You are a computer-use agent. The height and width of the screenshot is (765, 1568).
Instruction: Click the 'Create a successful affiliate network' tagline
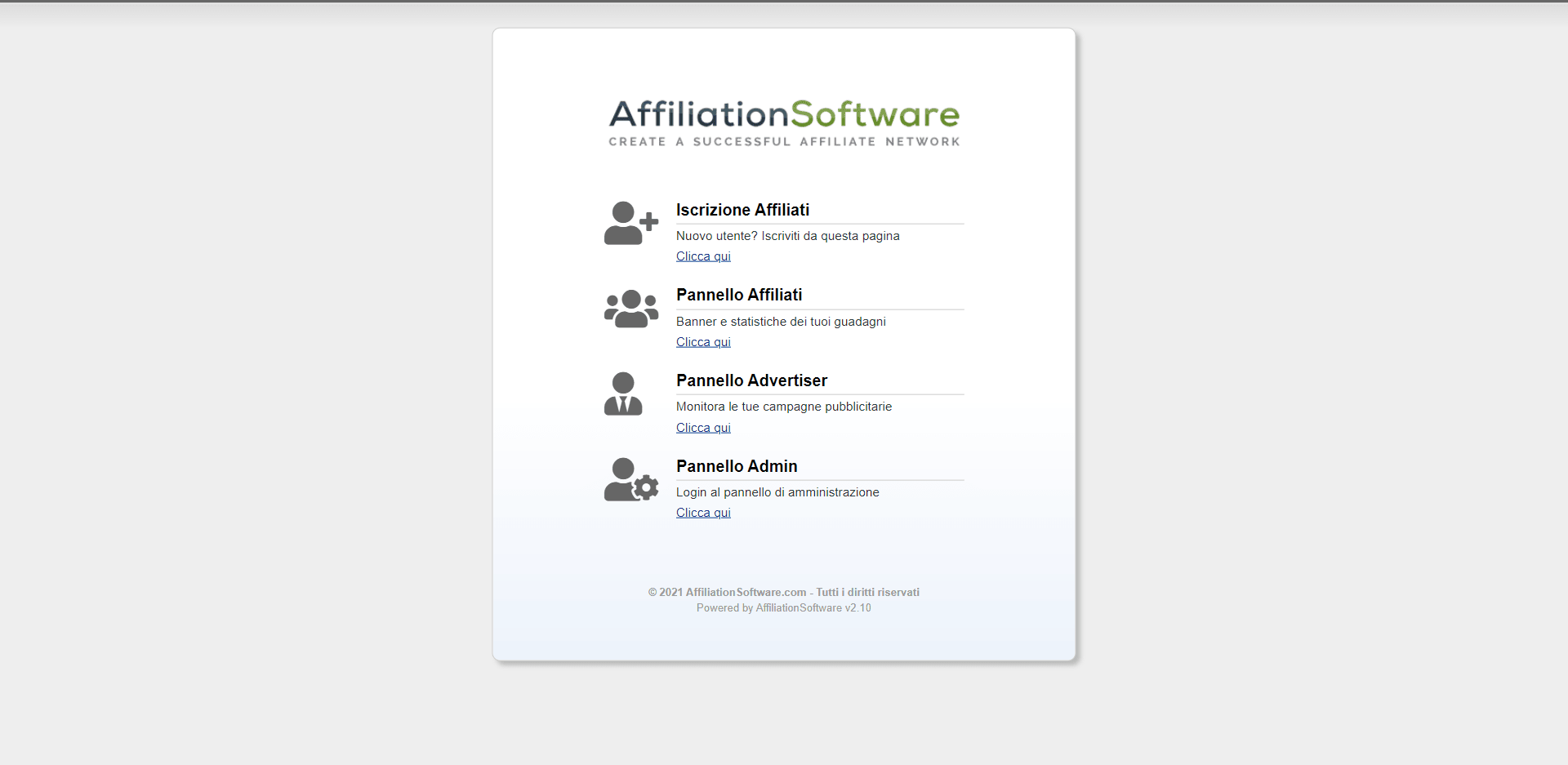tap(784, 142)
